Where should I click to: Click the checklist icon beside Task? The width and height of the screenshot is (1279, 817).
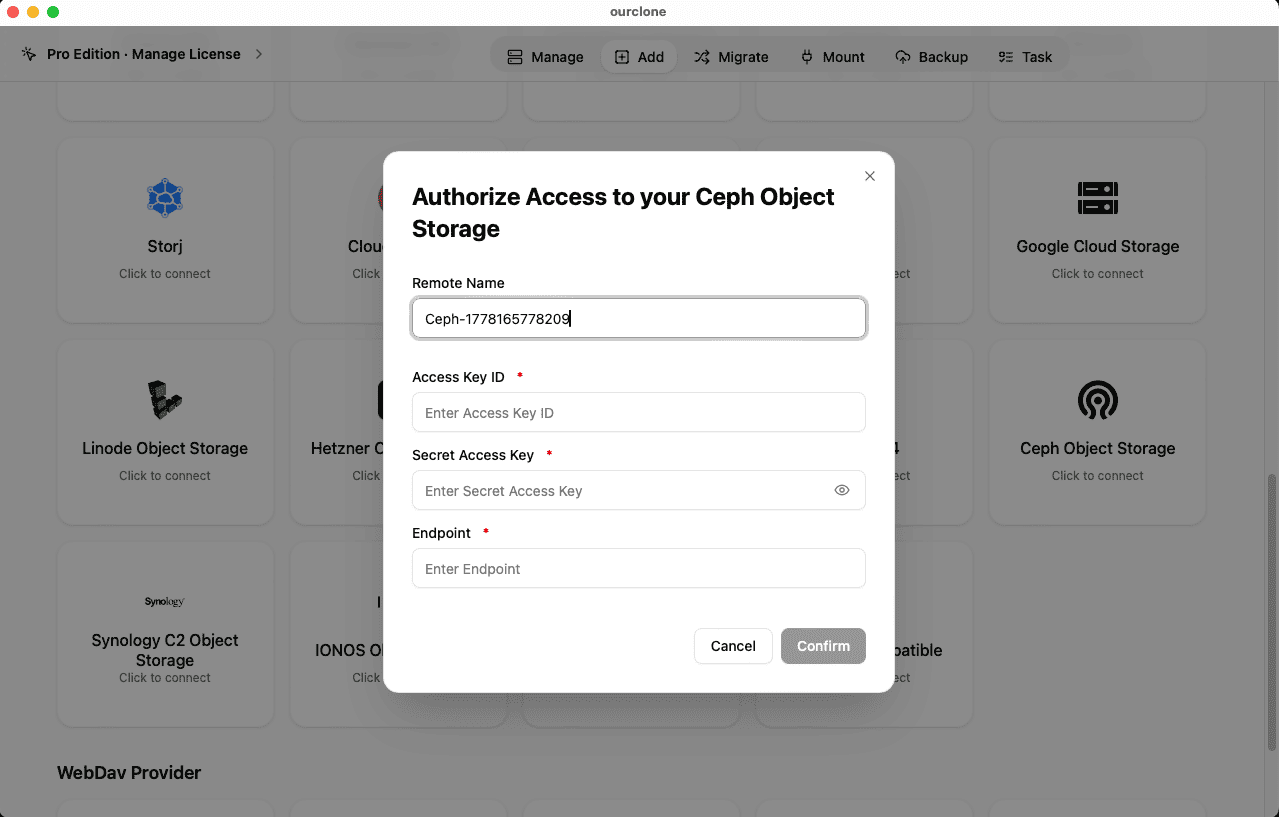point(1006,57)
